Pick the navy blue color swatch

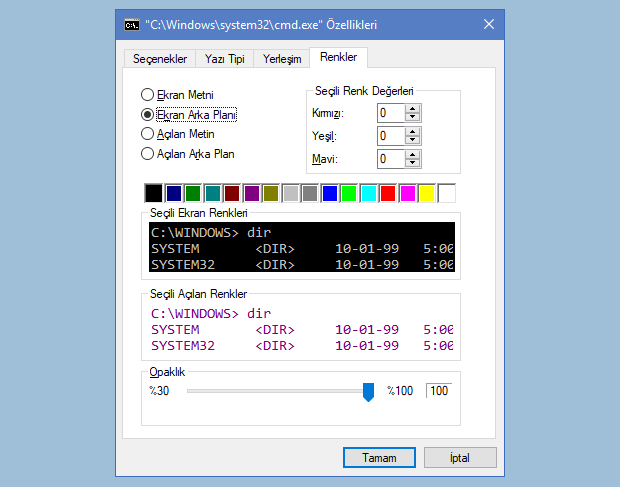coord(174,193)
